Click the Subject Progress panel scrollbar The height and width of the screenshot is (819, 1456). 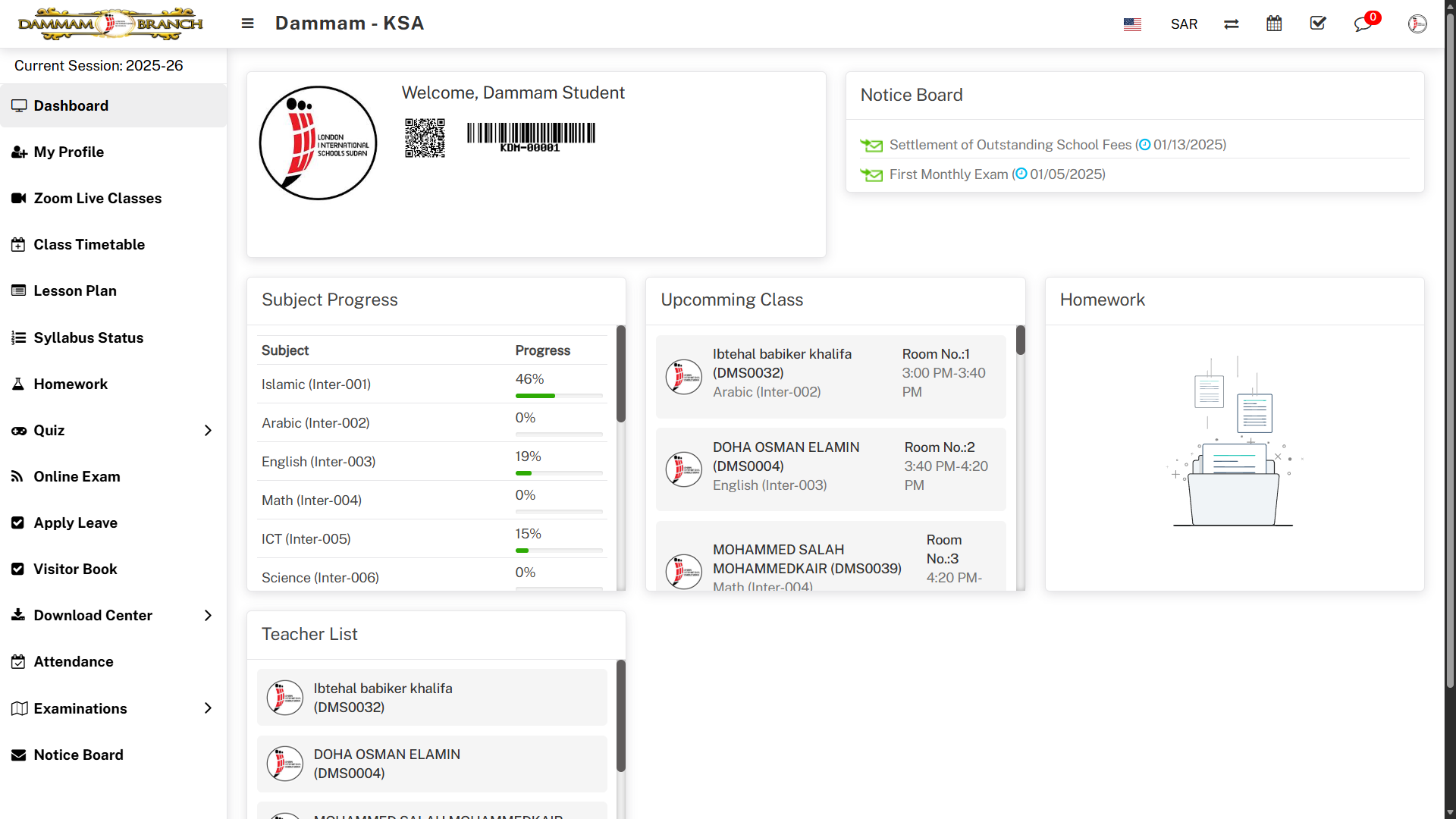621,374
